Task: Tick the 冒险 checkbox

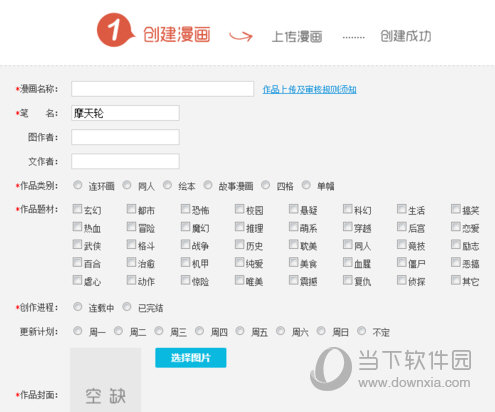Action: pos(131,227)
